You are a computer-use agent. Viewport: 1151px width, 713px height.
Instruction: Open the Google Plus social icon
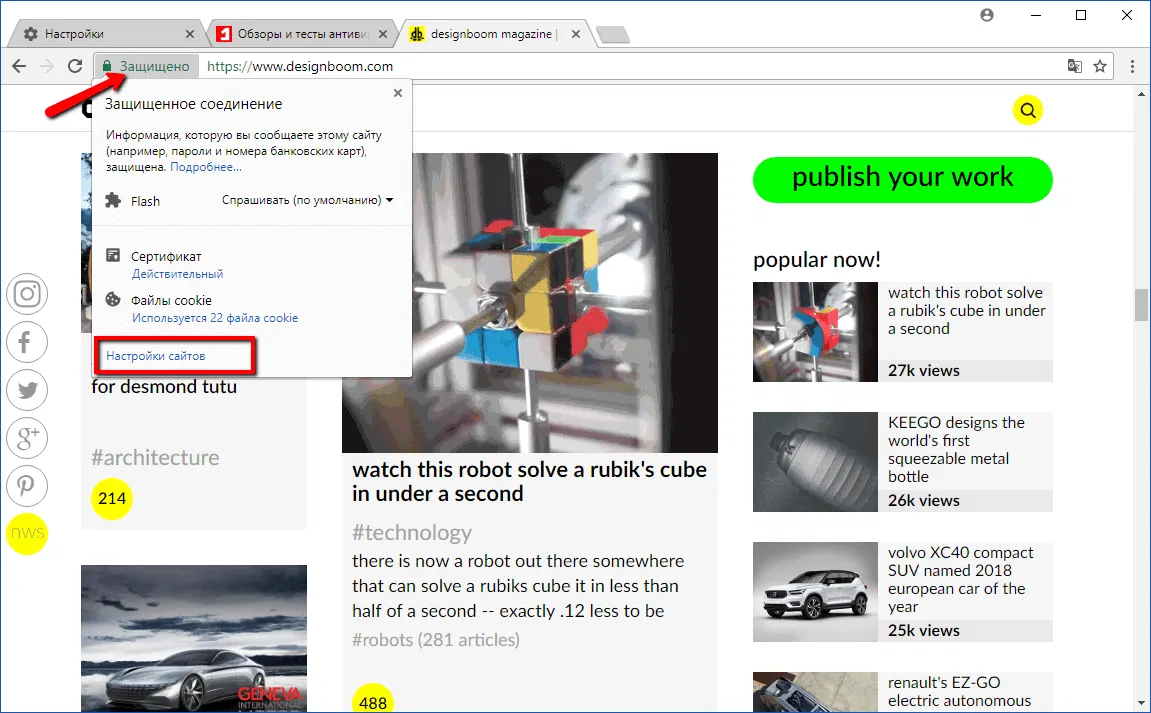27,438
